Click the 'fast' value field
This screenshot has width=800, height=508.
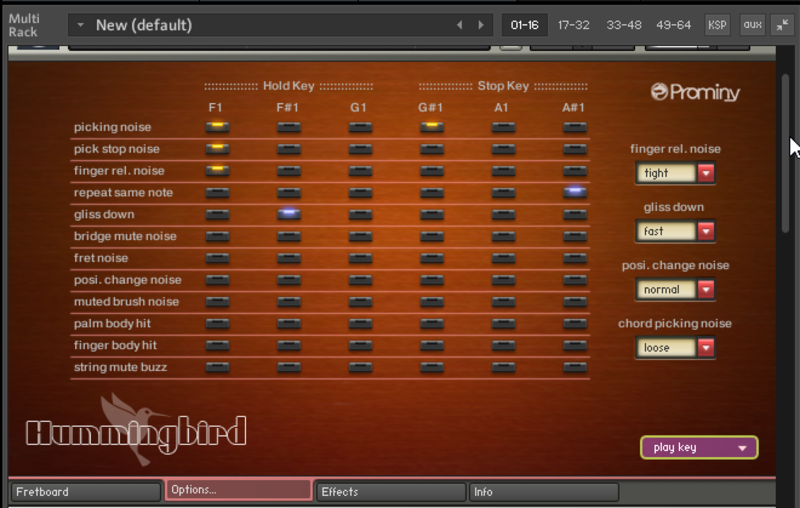(x=666, y=231)
